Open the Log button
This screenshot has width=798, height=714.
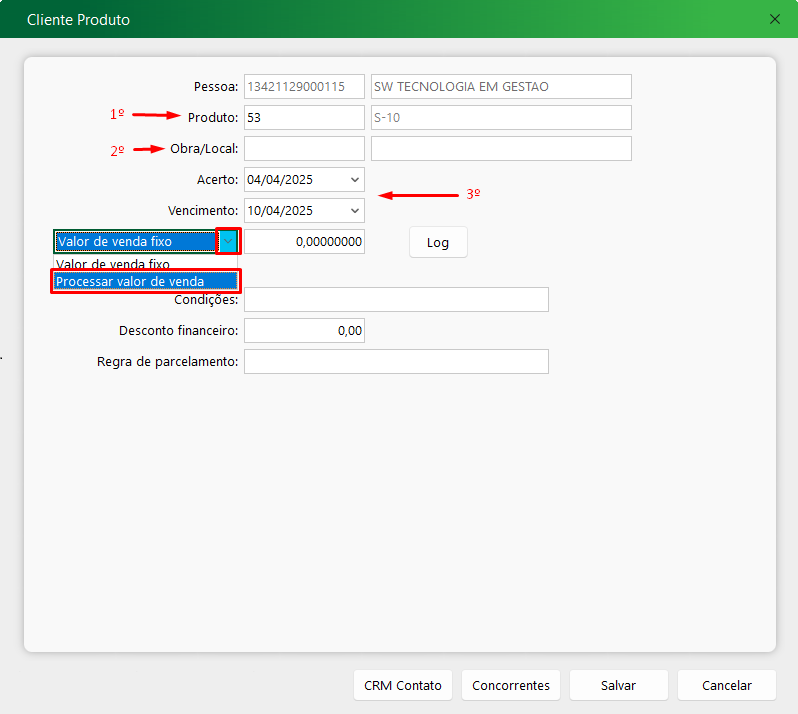tap(438, 242)
